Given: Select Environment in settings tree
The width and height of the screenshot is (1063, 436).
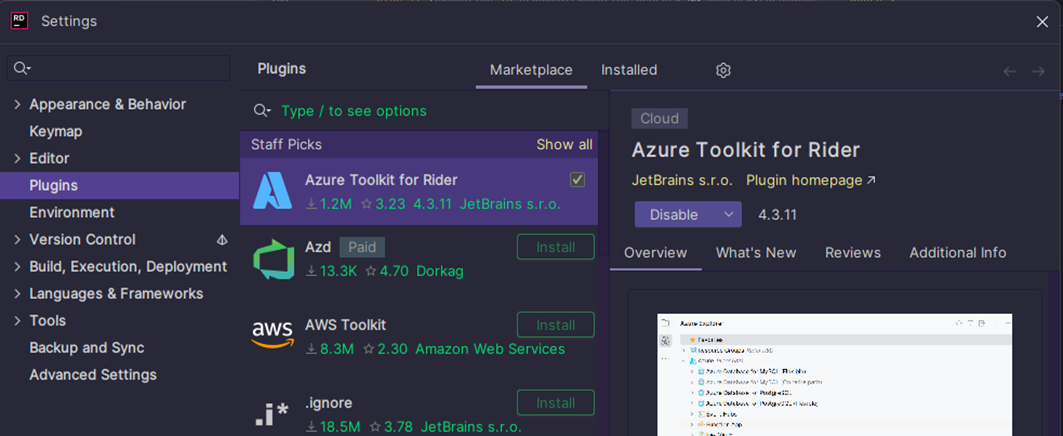Looking at the screenshot, I should [72, 212].
